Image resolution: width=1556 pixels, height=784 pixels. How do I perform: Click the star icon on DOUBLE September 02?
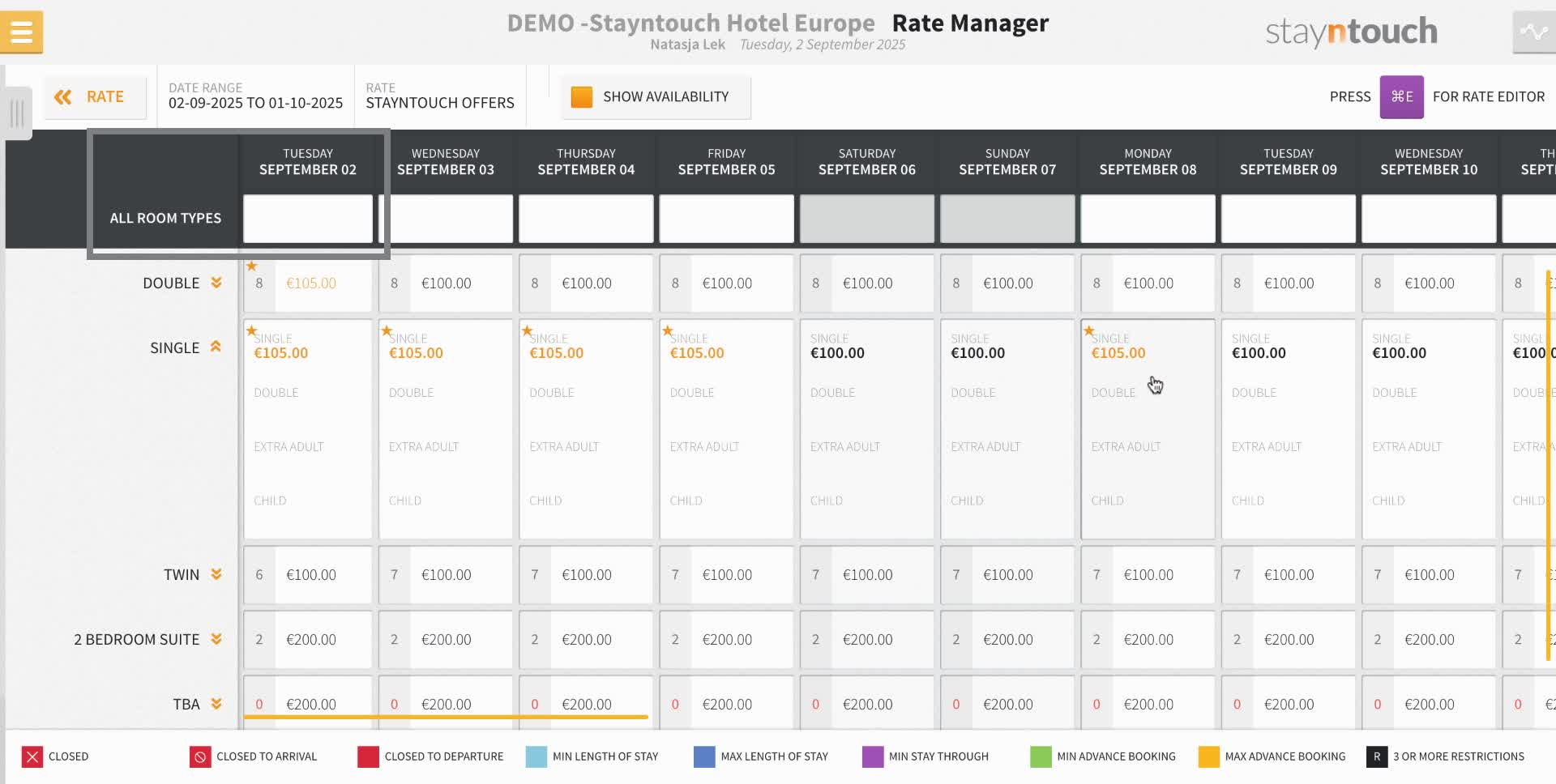[252, 266]
